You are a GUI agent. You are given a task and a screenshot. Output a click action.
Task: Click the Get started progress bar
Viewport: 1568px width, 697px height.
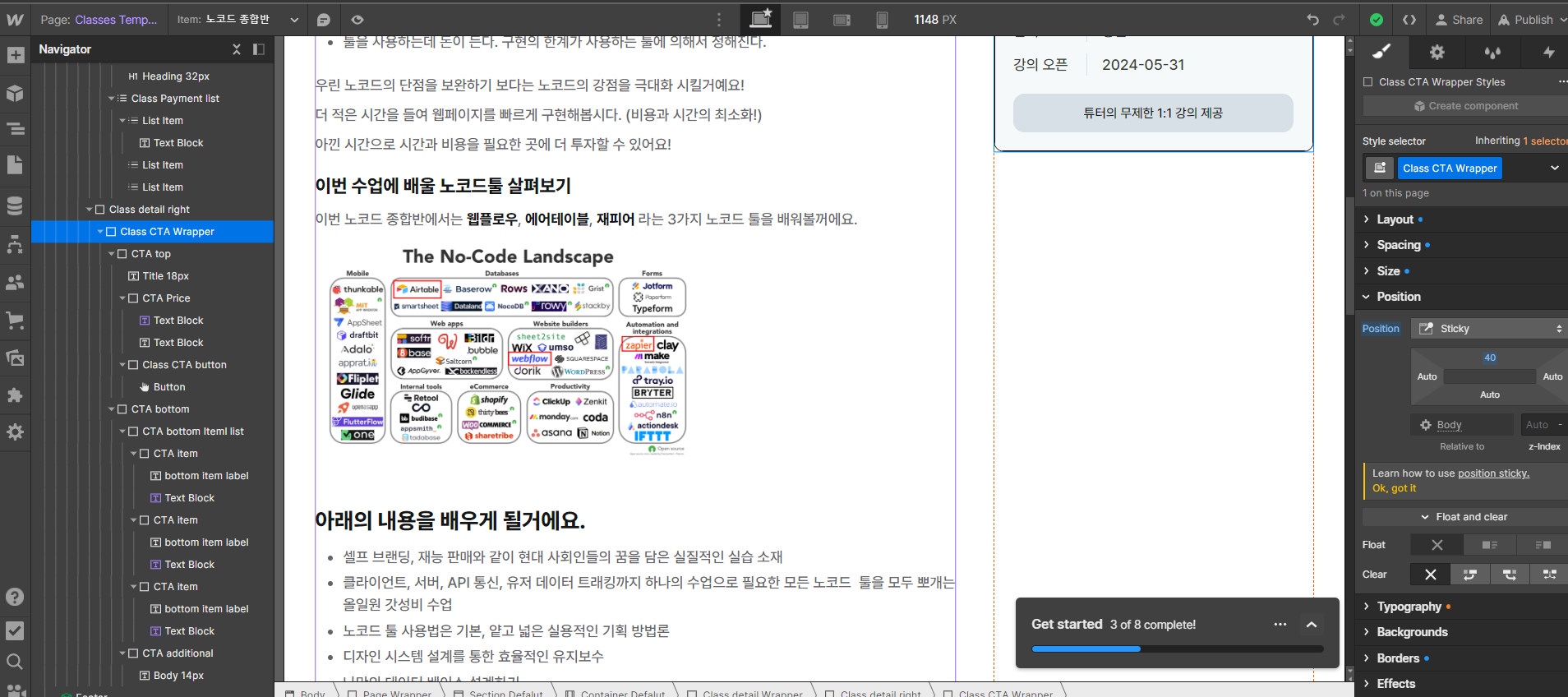[1177, 649]
